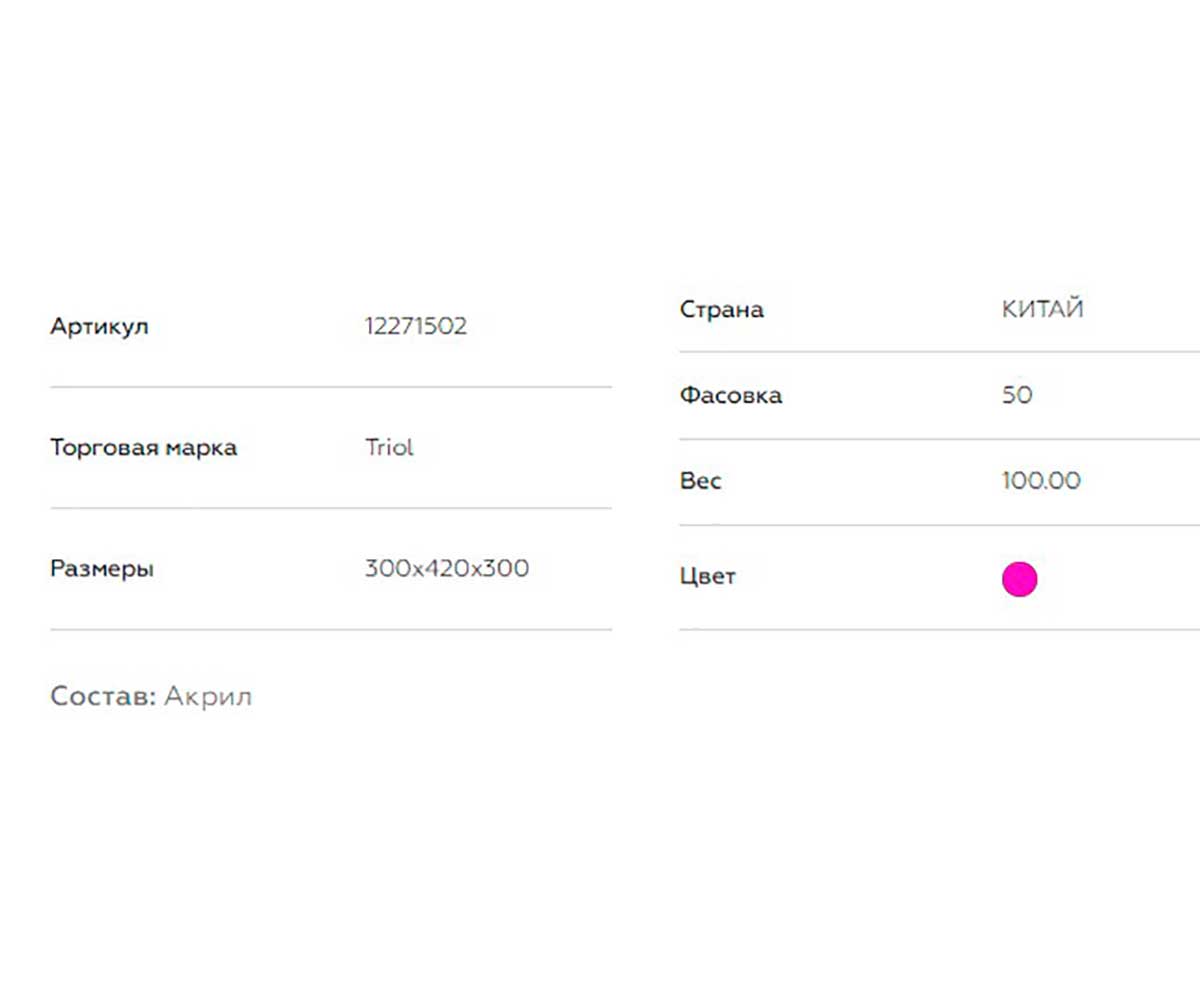
Task: Select the article number 12271502
Action: click(x=416, y=326)
